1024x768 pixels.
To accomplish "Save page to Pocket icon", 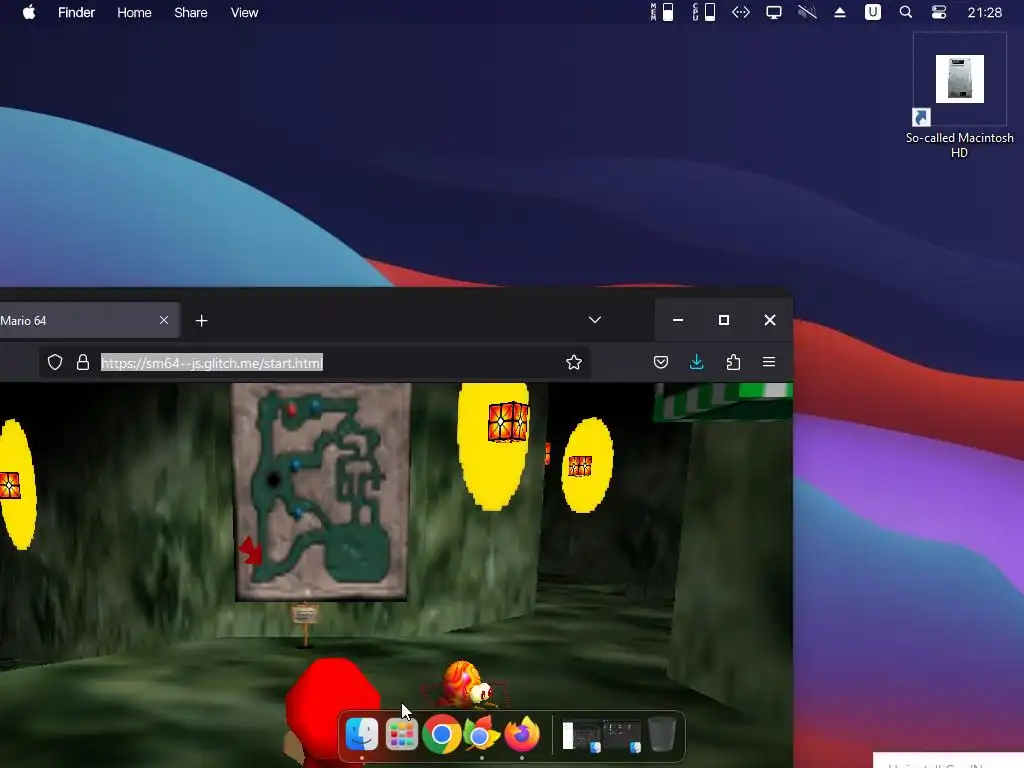I will [x=661, y=362].
